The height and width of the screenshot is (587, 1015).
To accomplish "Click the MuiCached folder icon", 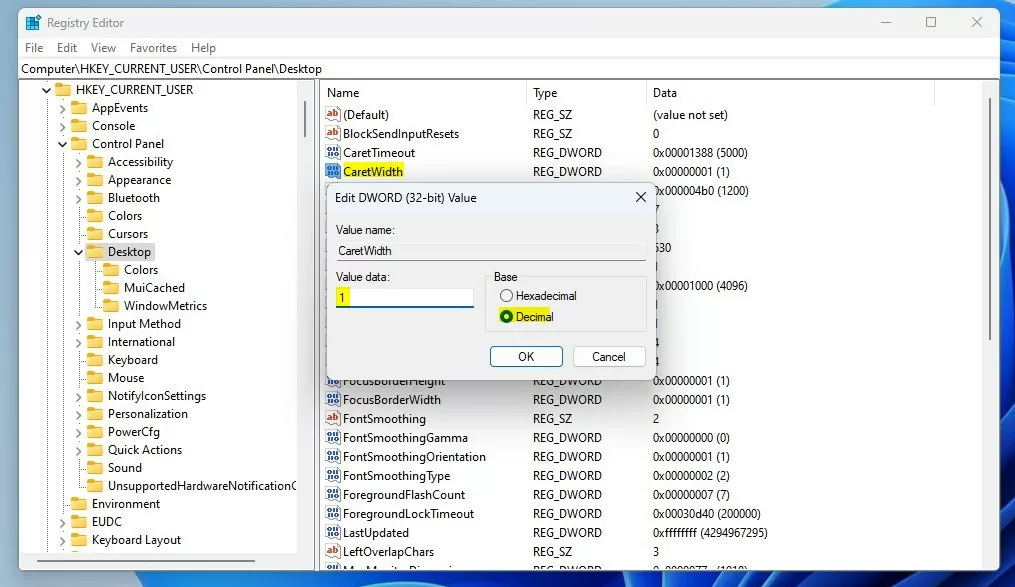I will [x=111, y=287].
